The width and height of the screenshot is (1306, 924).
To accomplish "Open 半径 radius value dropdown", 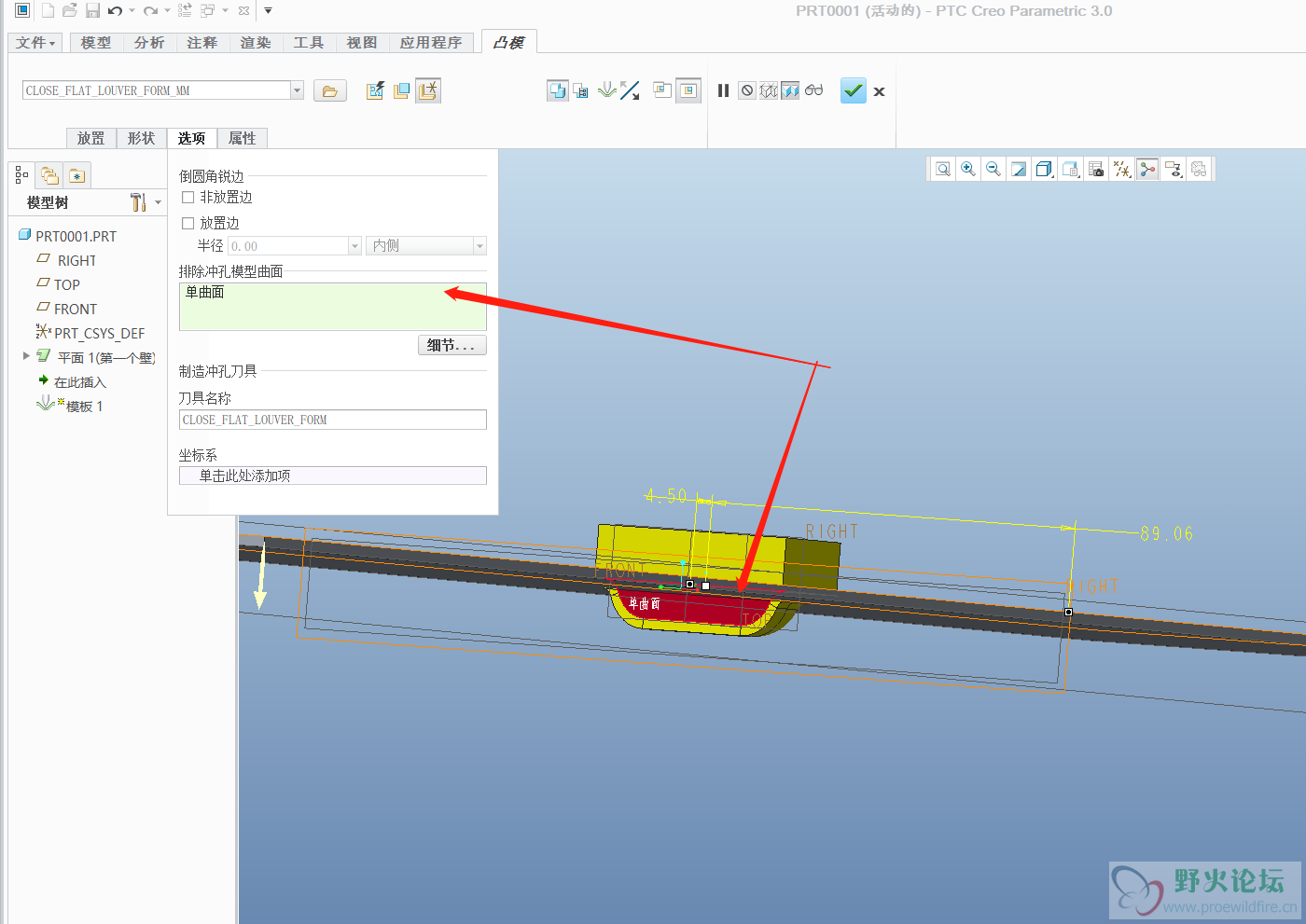I will tap(354, 246).
